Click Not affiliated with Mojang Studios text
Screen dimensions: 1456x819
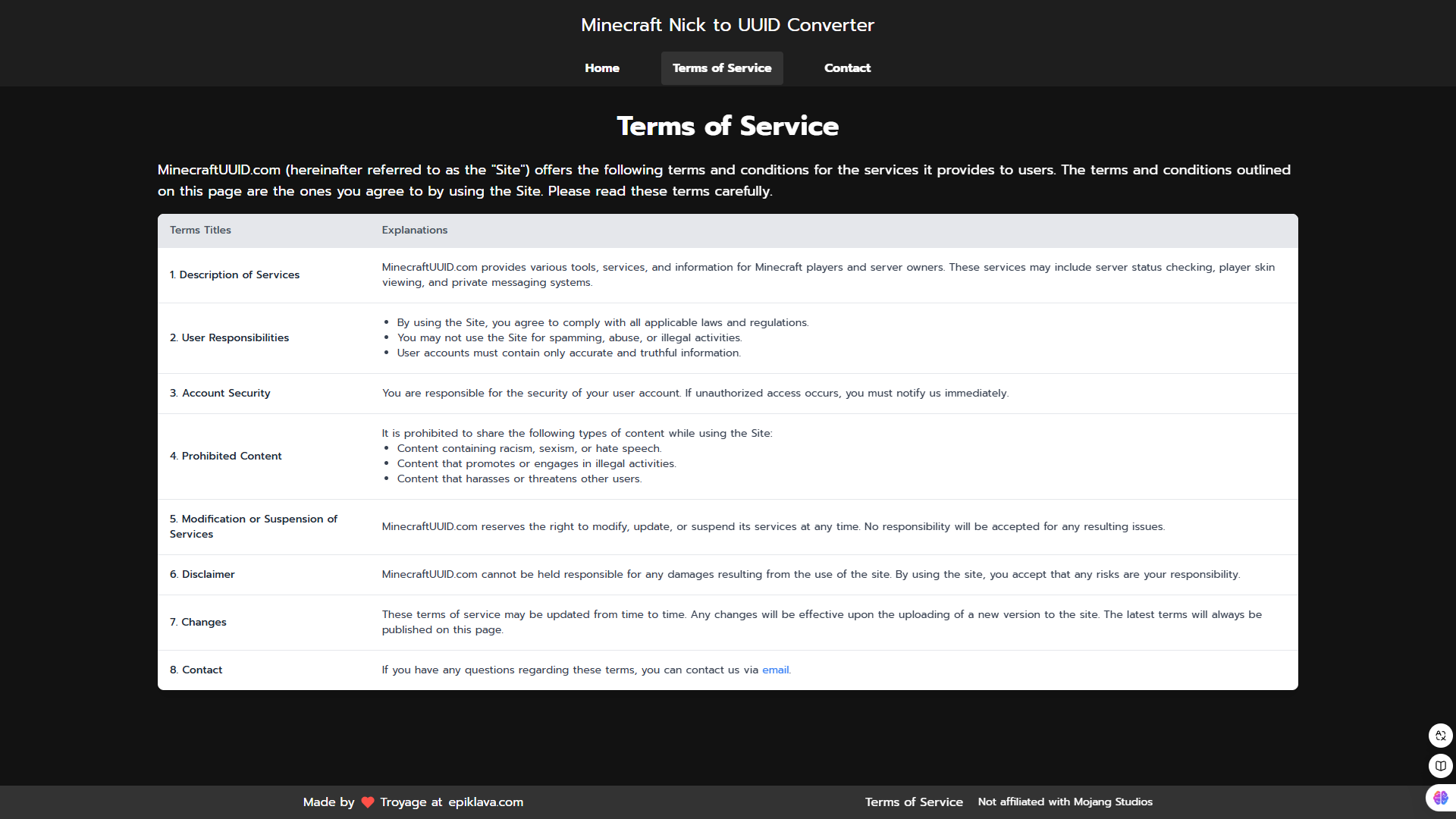pyautogui.click(x=1065, y=802)
